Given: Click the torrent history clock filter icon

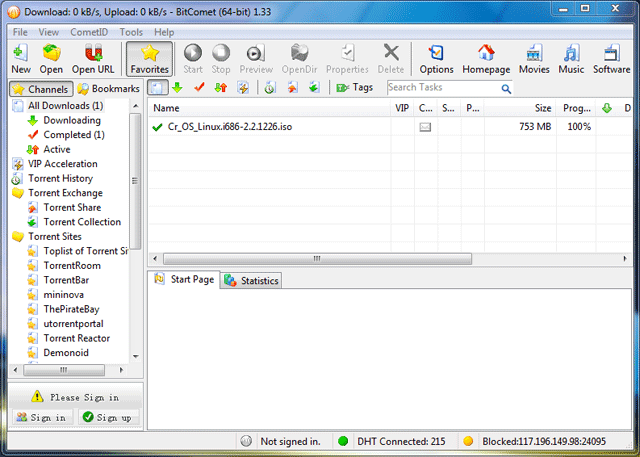Looking at the screenshot, I should [x=270, y=87].
